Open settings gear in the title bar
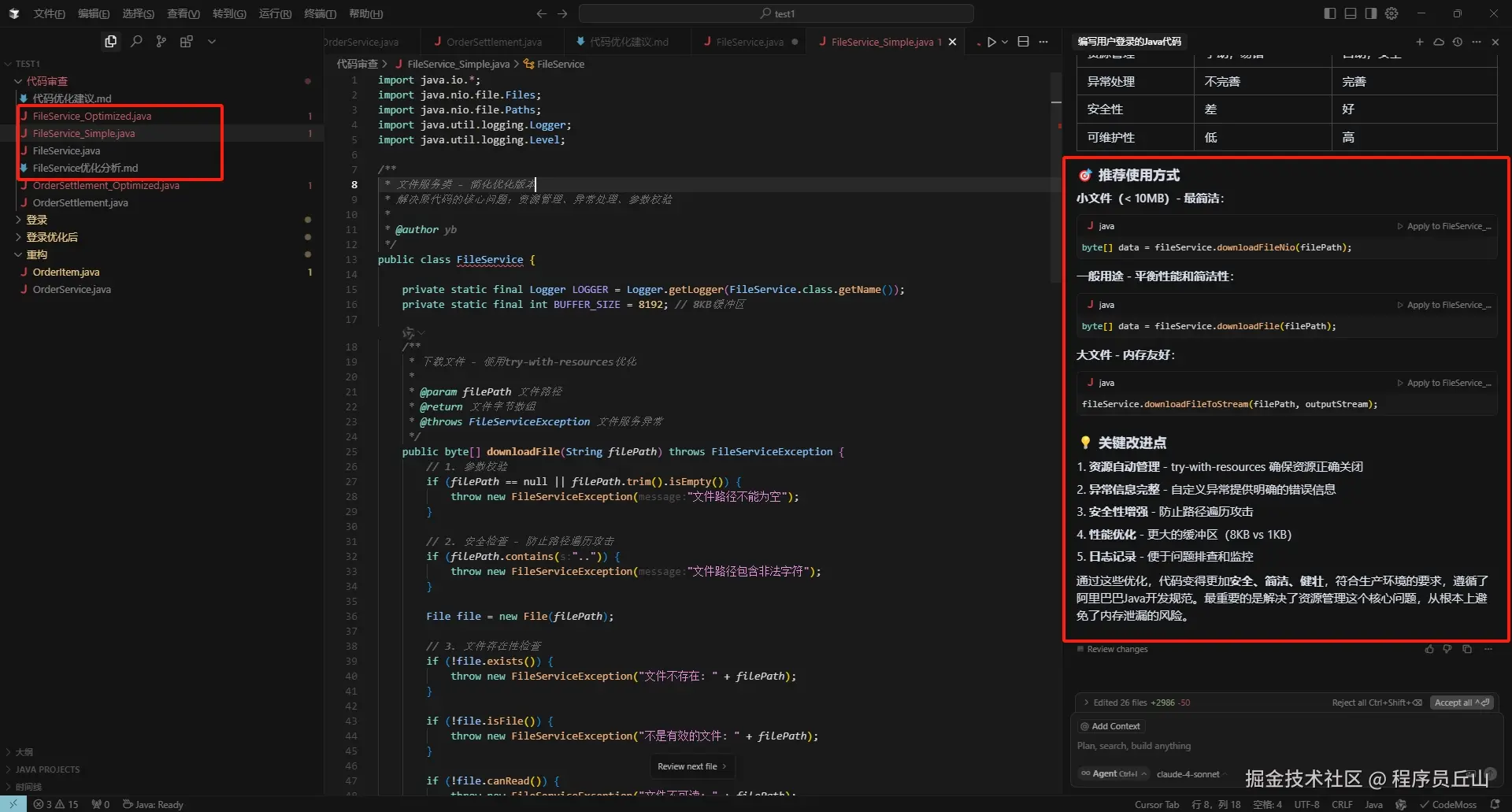This screenshot has width=1512, height=812. point(1392,13)
